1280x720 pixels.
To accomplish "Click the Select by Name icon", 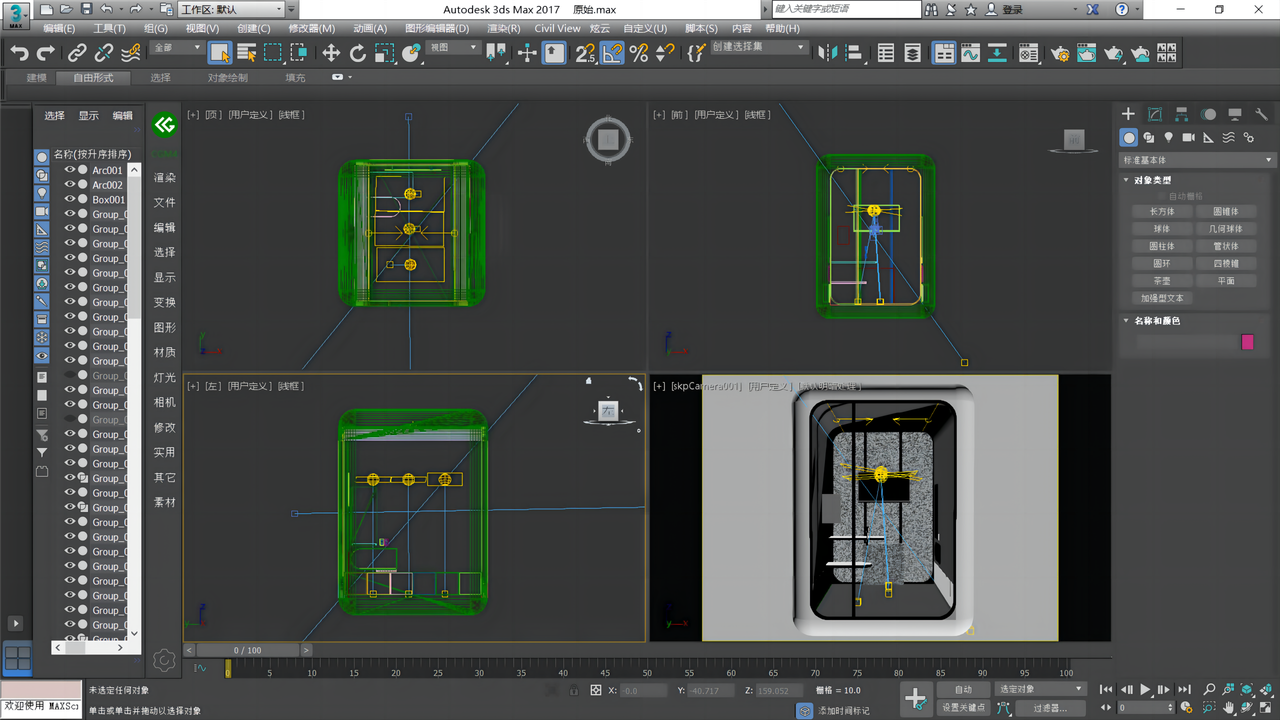I will (x=246, y=53).
